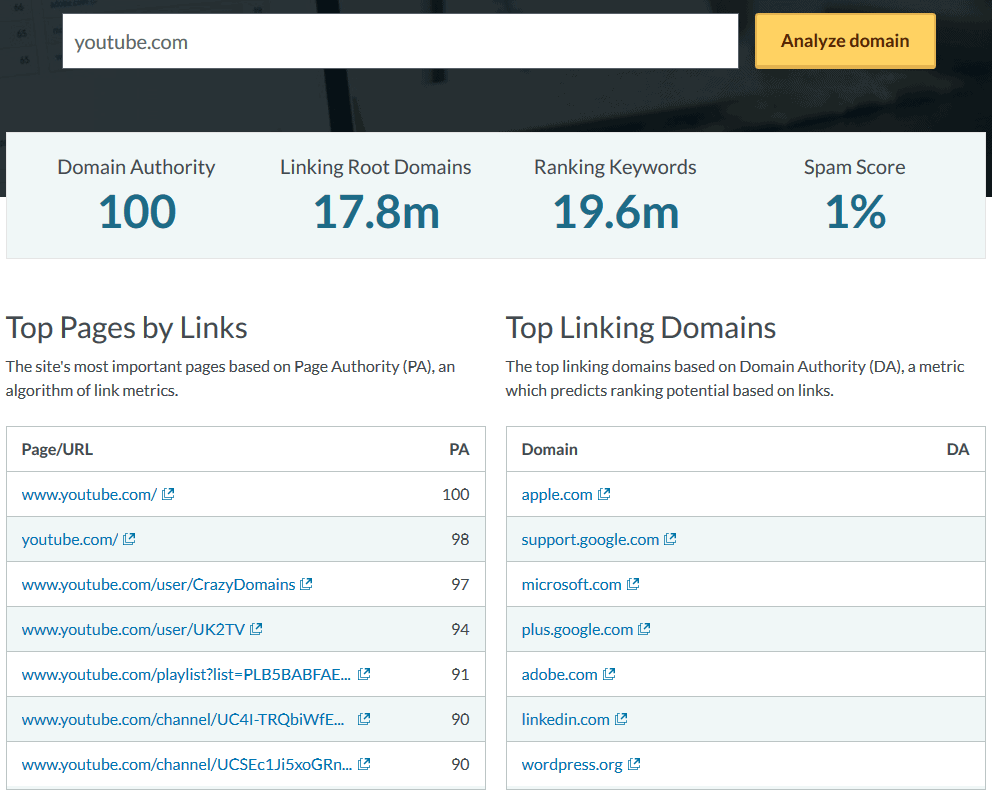This screenshot has height=800, width=992.
Task: Follow the channel/UC4I-TRQbiWfE link
Action: click(x=183, y=720)
